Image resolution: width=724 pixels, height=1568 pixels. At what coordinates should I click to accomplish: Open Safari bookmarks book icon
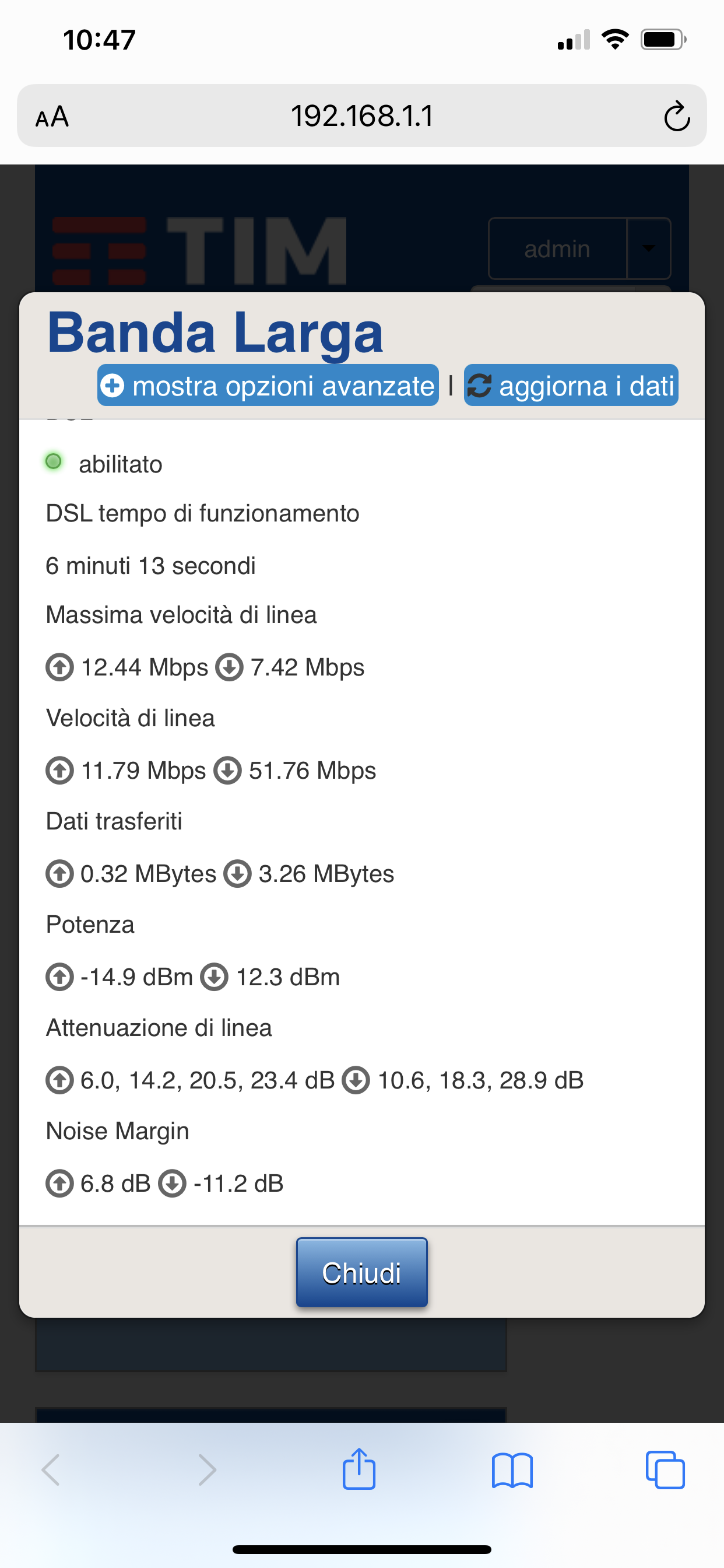coord(512,1471)
